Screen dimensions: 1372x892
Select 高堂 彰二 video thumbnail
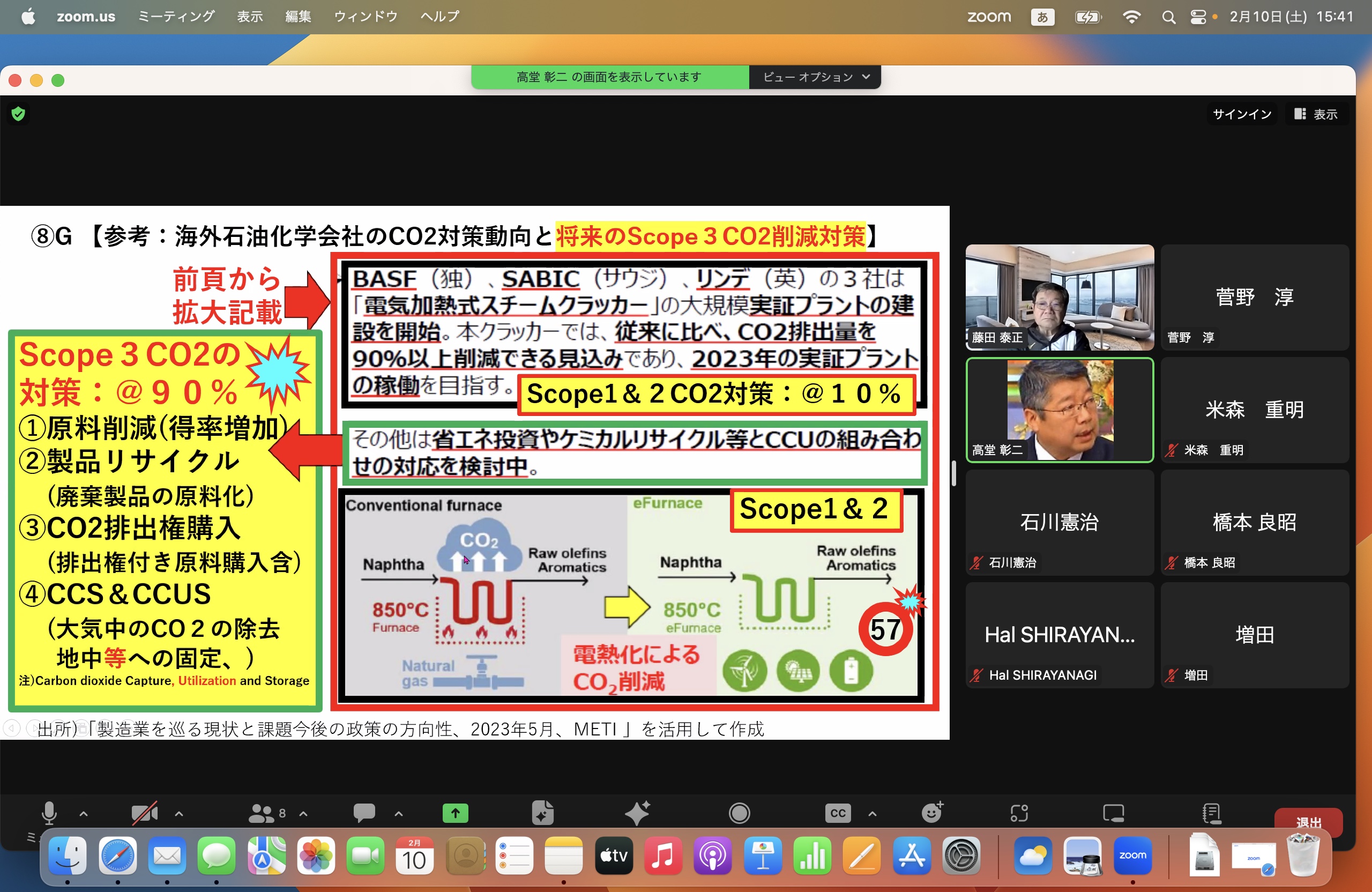[1060, 410]
